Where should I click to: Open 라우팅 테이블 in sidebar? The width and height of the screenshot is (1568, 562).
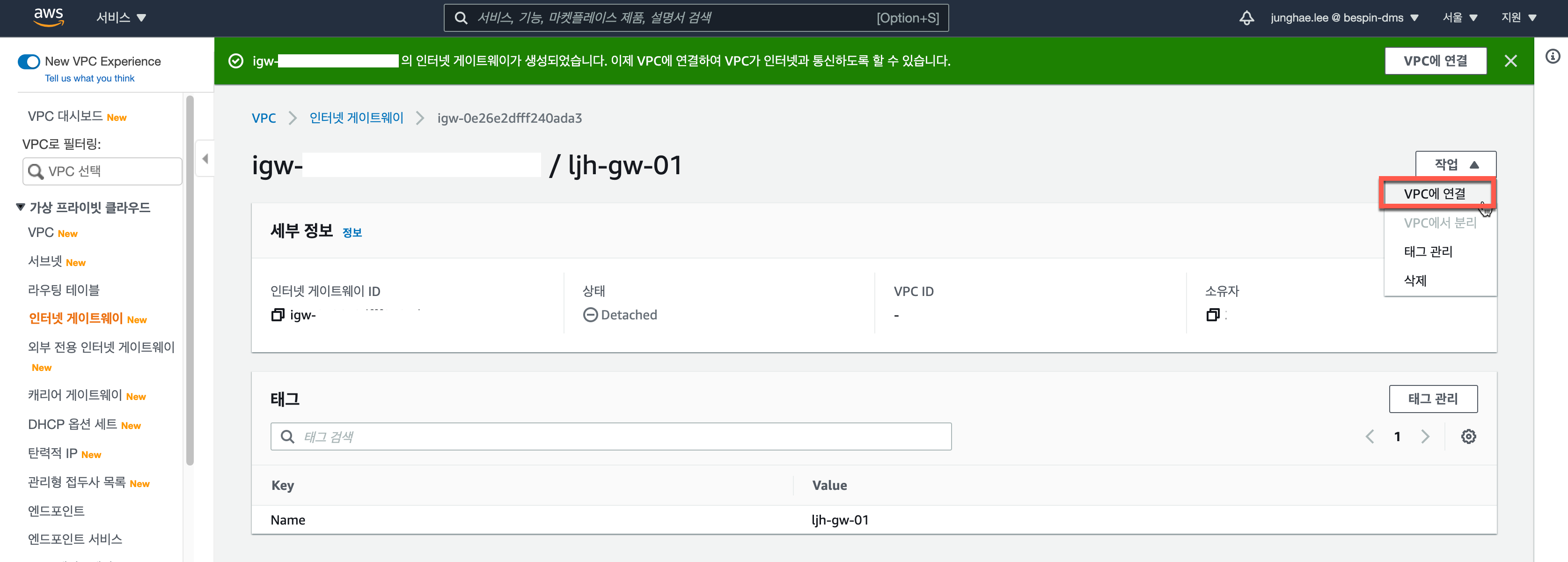tap(64, 290)
